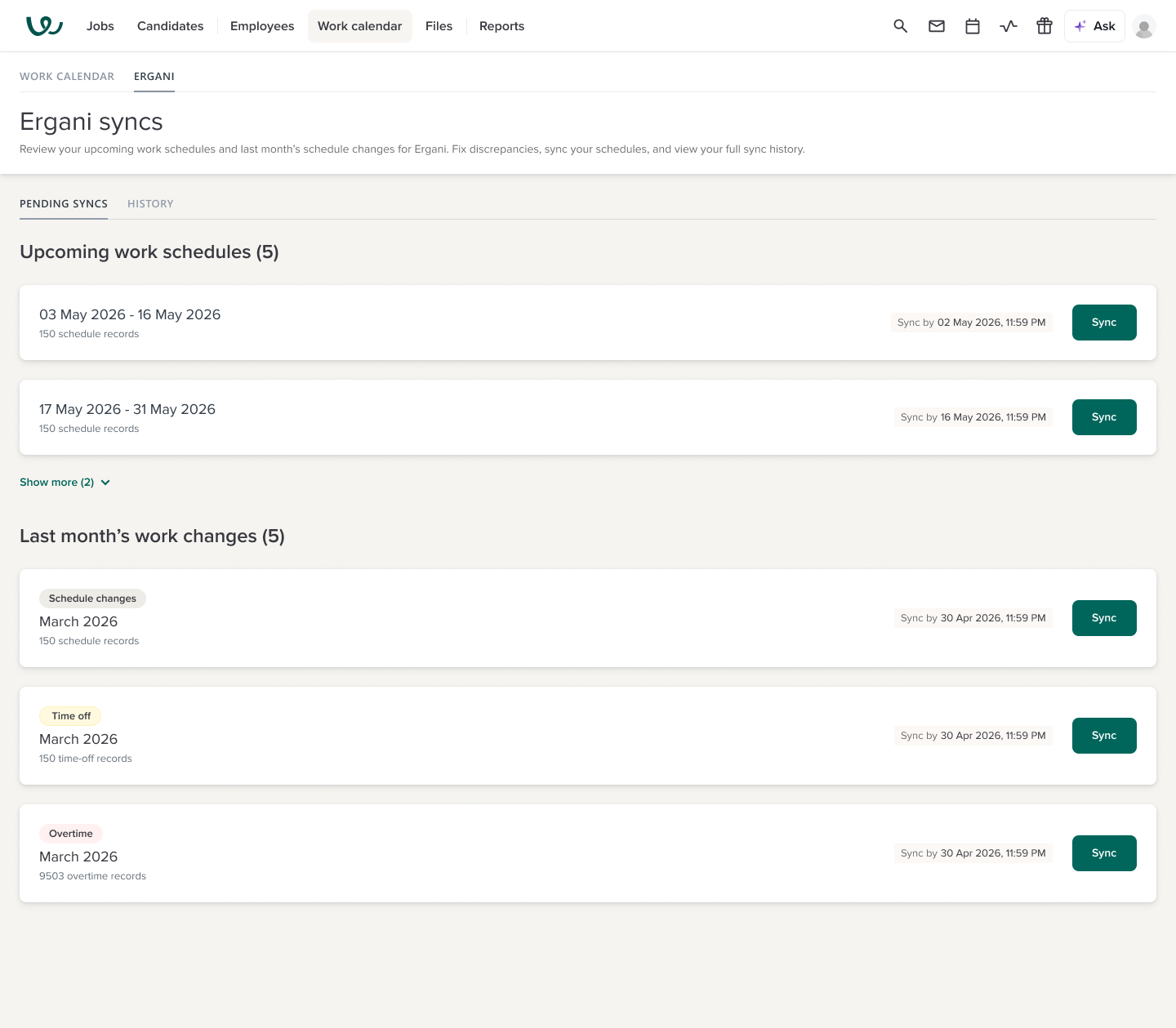This screenshot has width=1176, height=1028.
Task: Click the 150 time-off records text
Action: [86, 759]
